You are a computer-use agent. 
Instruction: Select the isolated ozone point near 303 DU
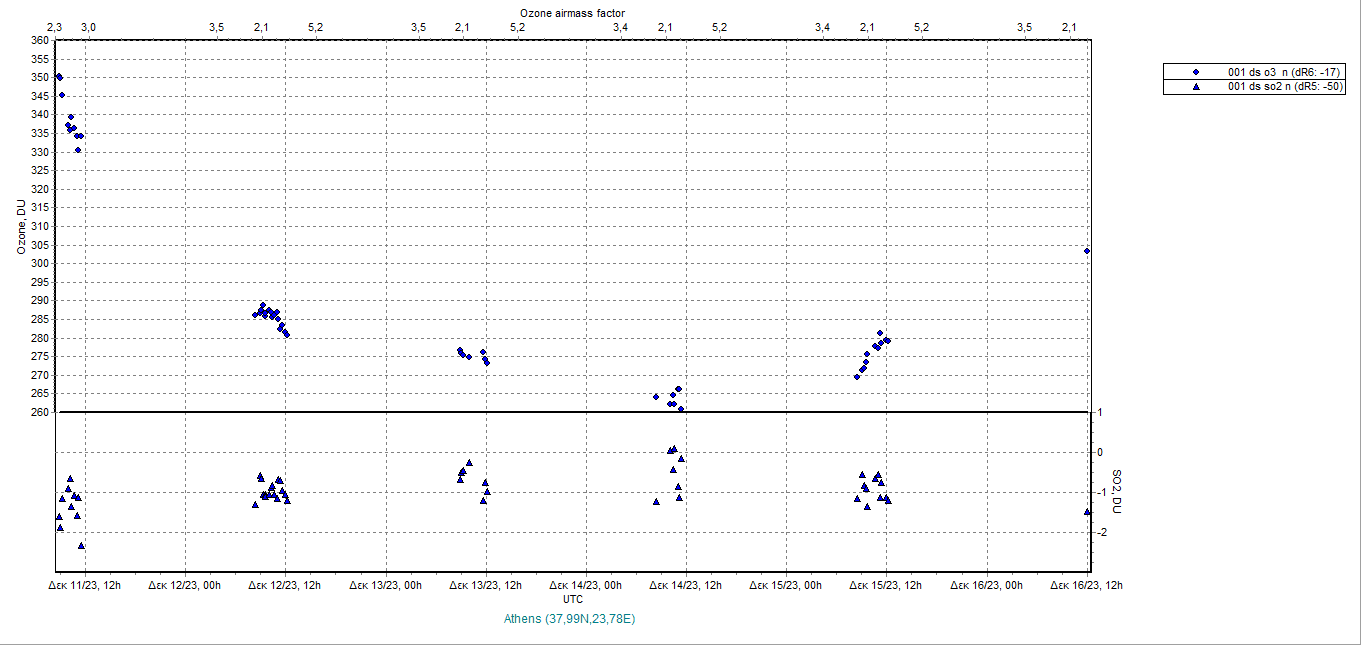tap(1087, 251)
